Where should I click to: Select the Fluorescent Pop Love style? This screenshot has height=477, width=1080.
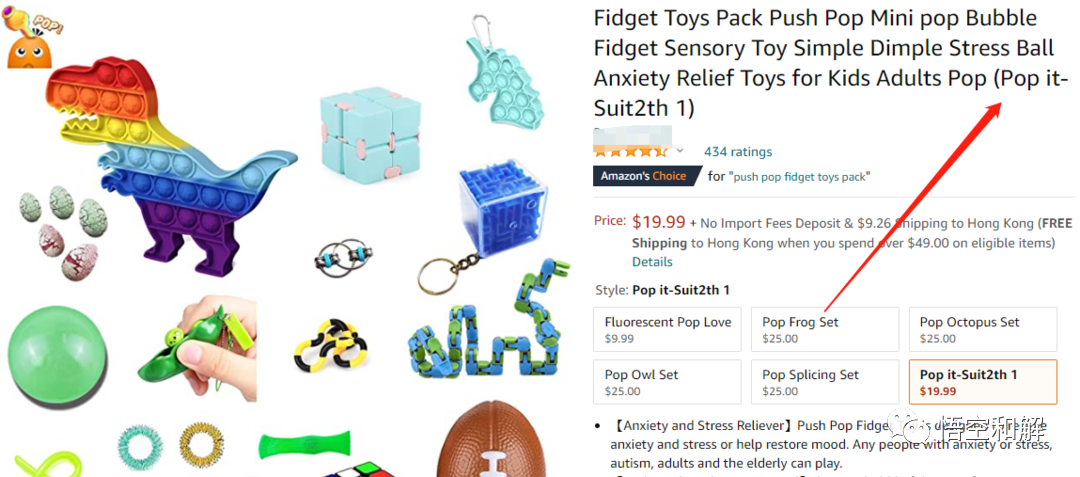tap(667, 329)
